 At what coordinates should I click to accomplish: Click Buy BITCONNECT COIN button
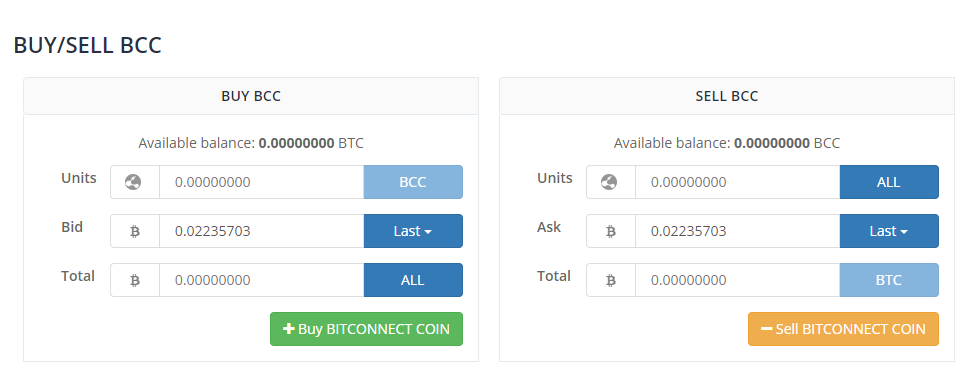[x=366, y=329]
